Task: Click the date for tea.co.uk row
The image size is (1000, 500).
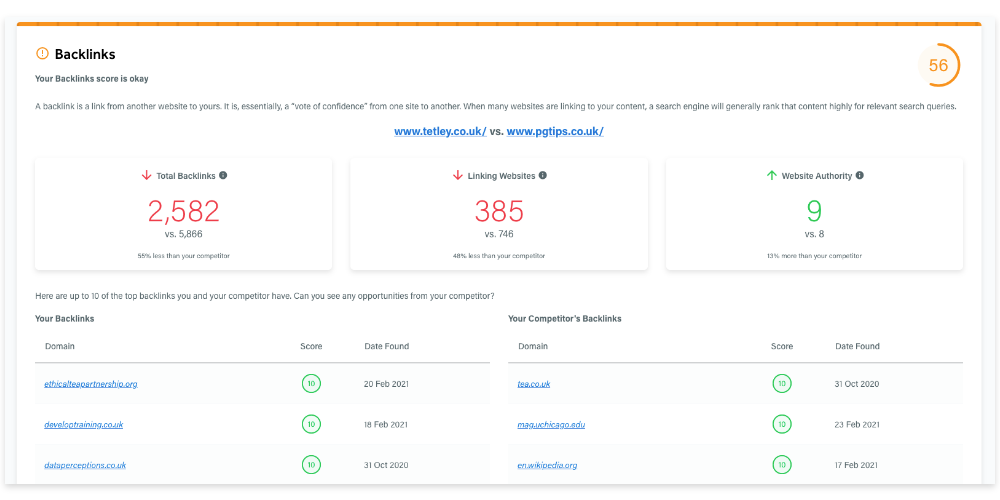Action: [857, 384]
